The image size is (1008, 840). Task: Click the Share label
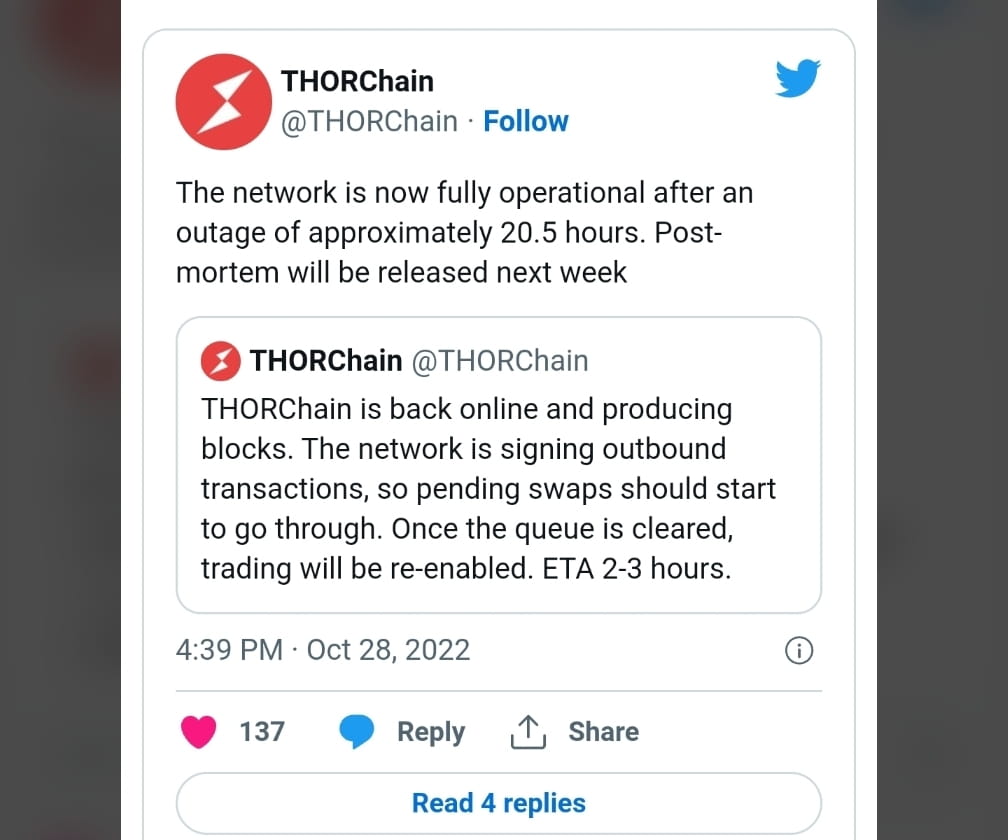coord(603,731)
